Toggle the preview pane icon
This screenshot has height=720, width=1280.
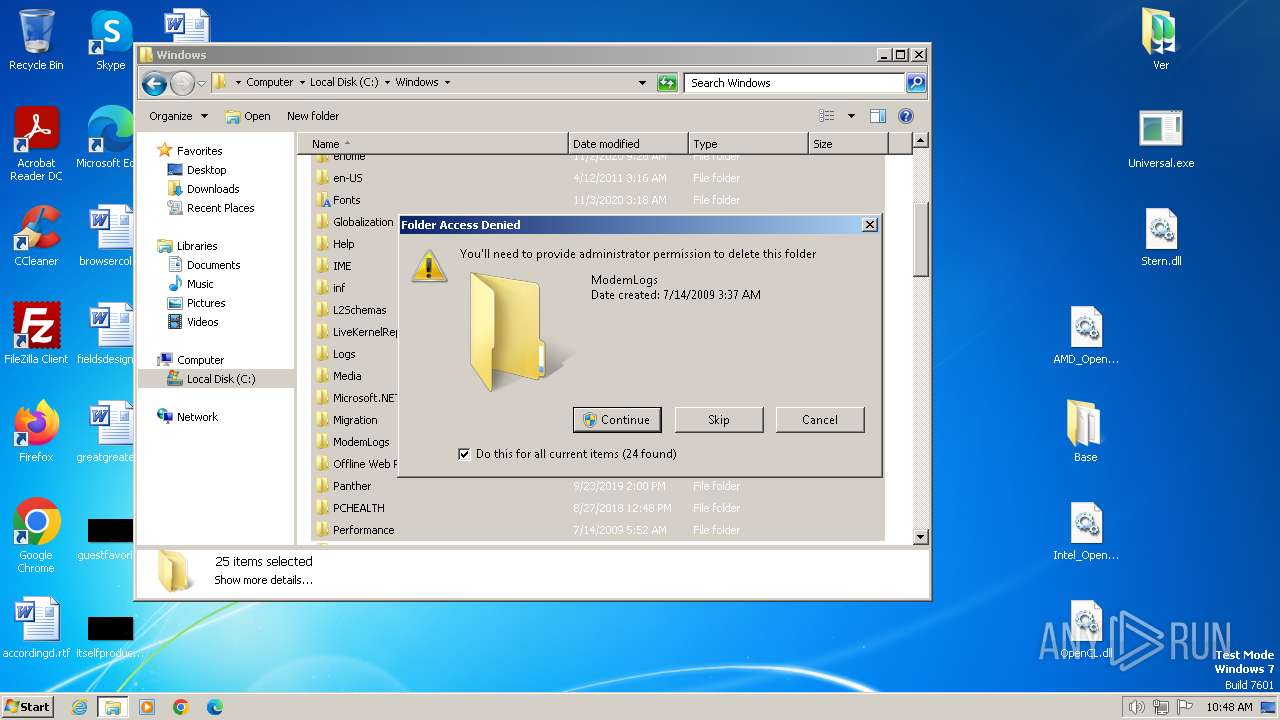pyautogui.click(x=878, y=116)
